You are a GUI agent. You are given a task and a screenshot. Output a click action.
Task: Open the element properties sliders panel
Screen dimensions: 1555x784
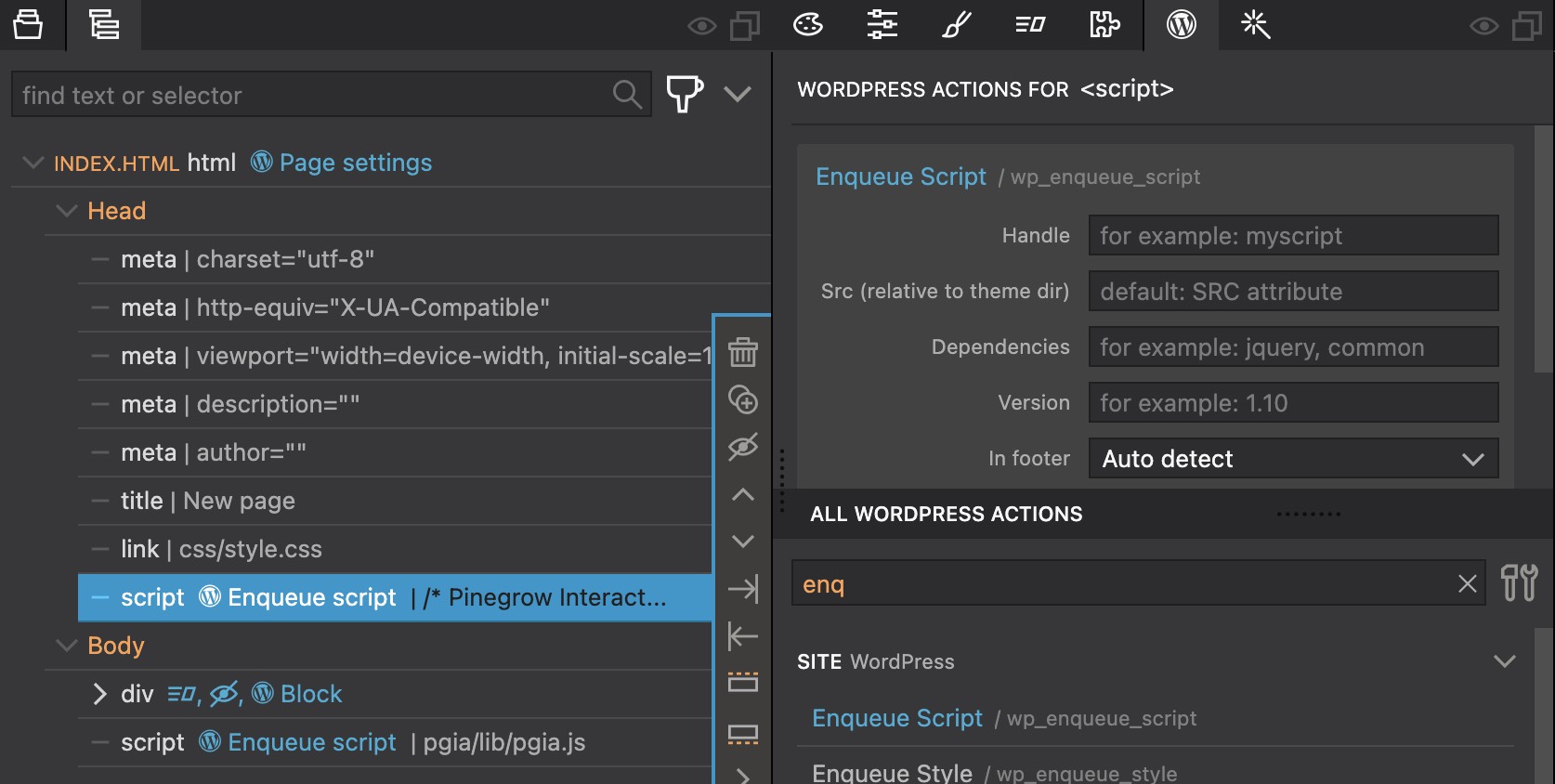point(882,24)
